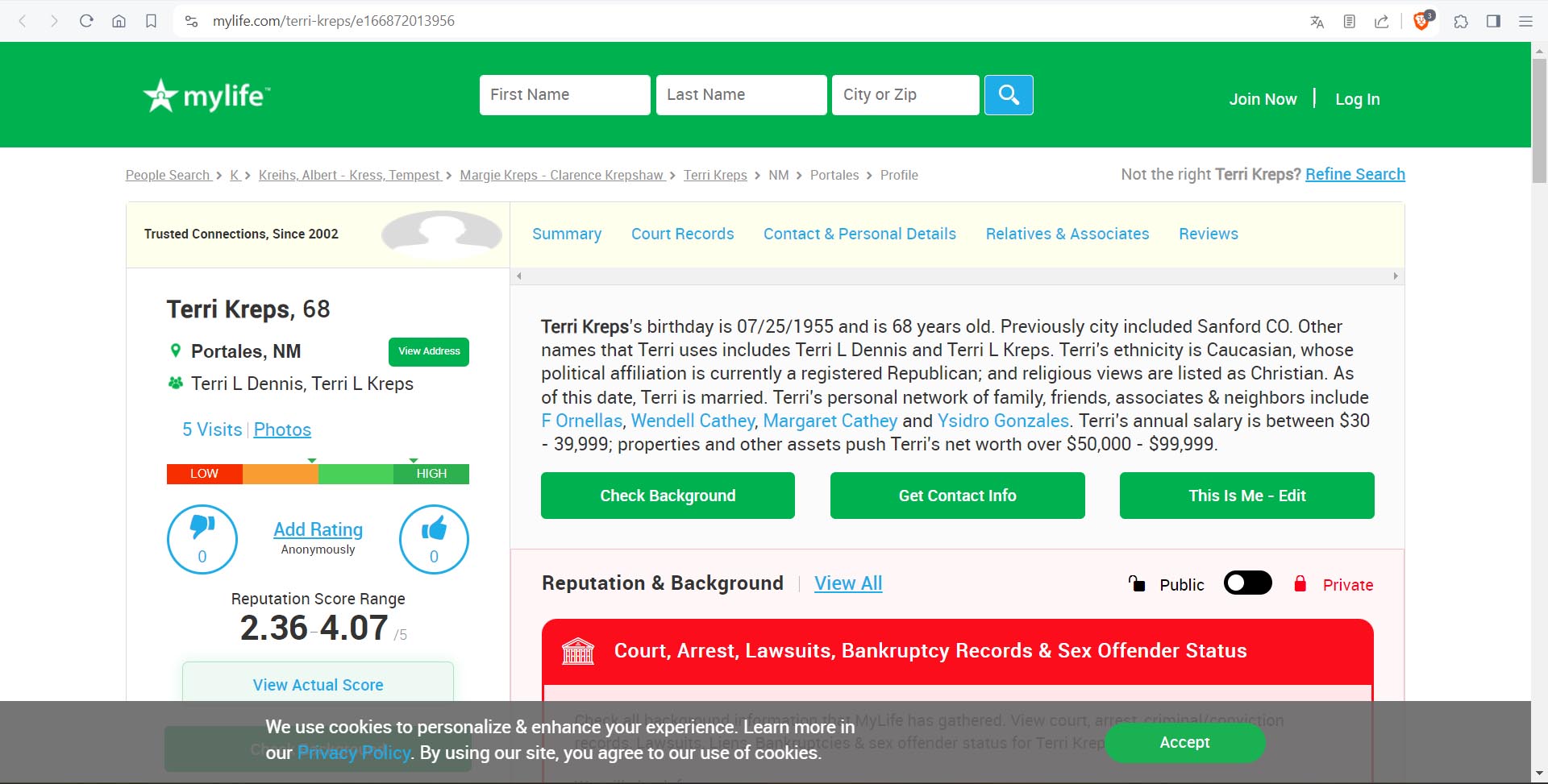Reload the page with the refresh icon

coord(86,21)
